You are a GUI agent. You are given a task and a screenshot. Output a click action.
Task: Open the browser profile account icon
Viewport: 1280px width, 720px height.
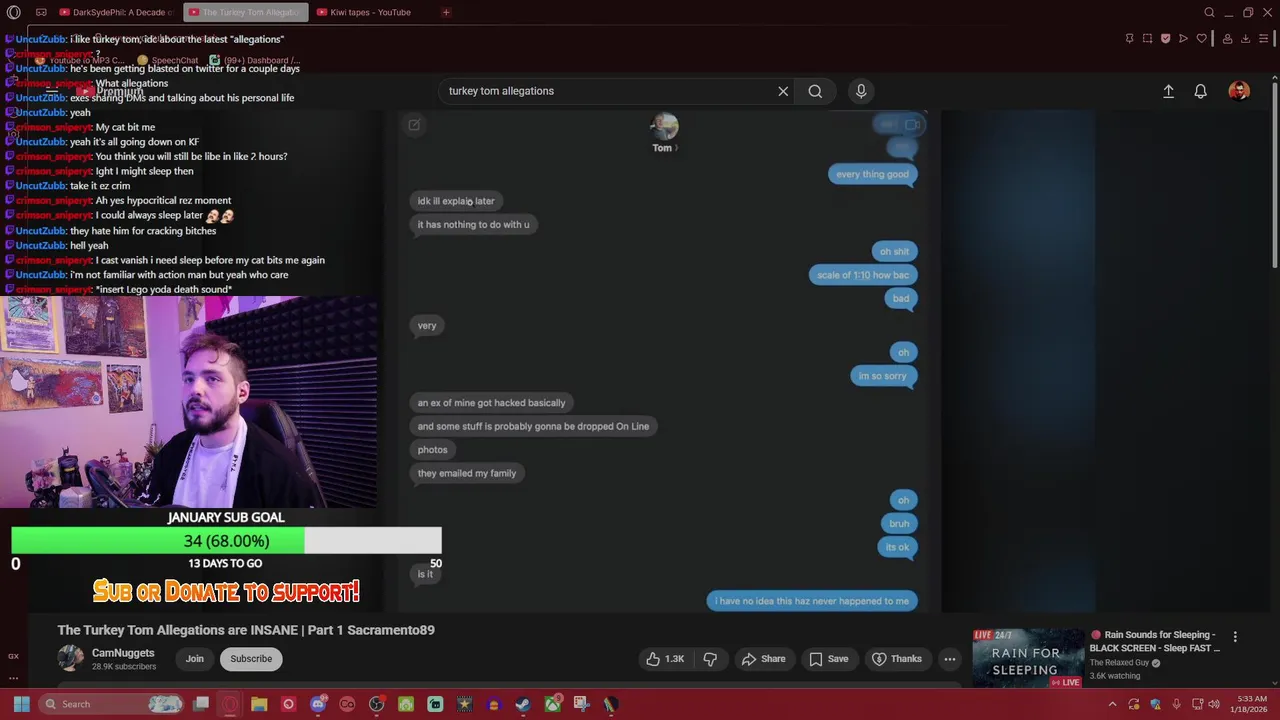point(1227,39)
